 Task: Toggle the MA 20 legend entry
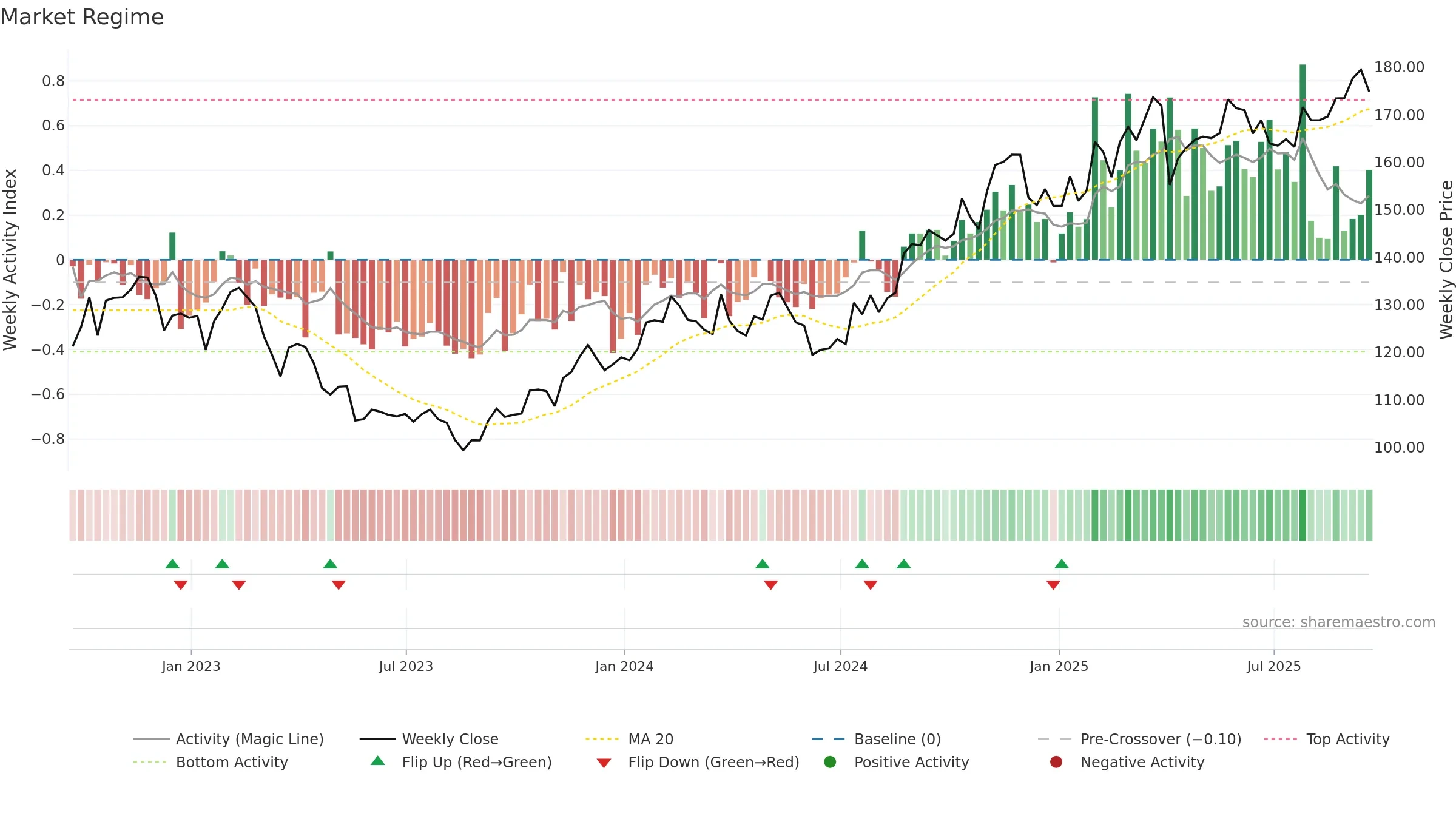(629, 739)
